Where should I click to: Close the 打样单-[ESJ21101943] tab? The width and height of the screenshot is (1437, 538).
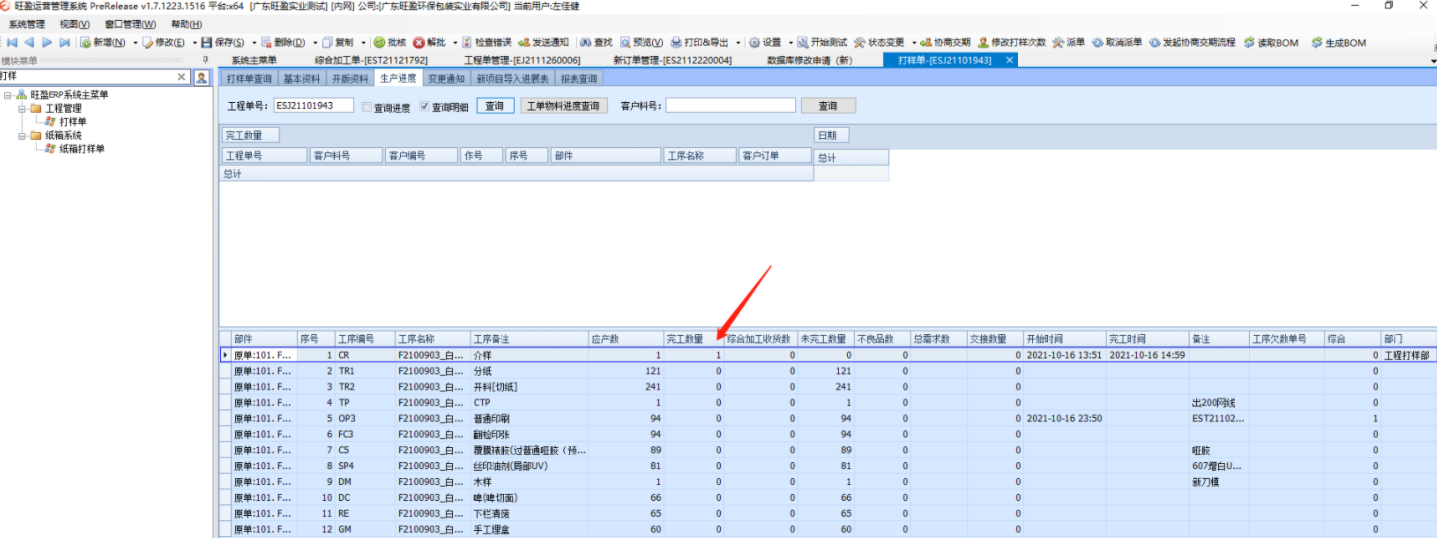(1010, 60)
